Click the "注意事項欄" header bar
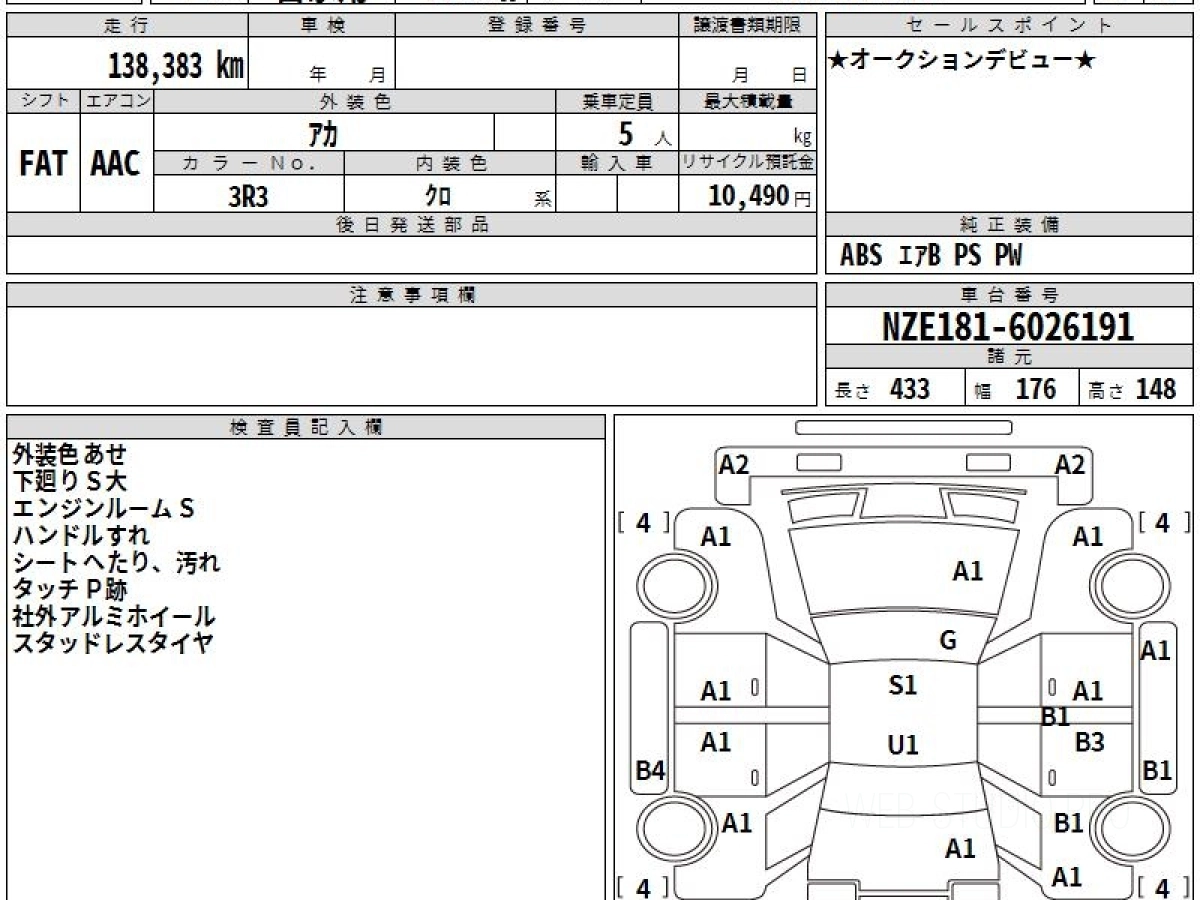Image resolution: width=1200 pixels, height=900 pixels. tap(411, 295)
